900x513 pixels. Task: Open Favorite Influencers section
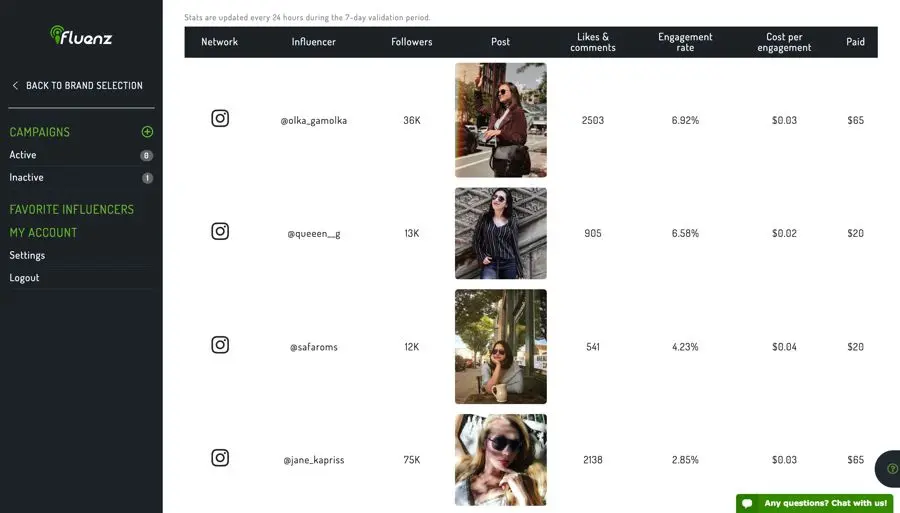click(x=71, y=209)
